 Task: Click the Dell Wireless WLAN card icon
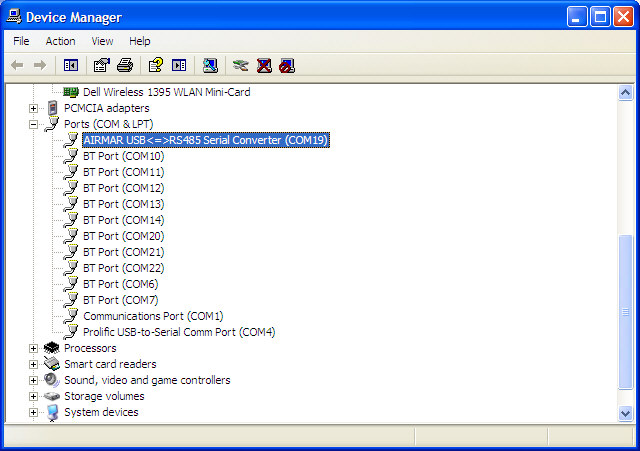pyautogui.click(x=71, y=92)
